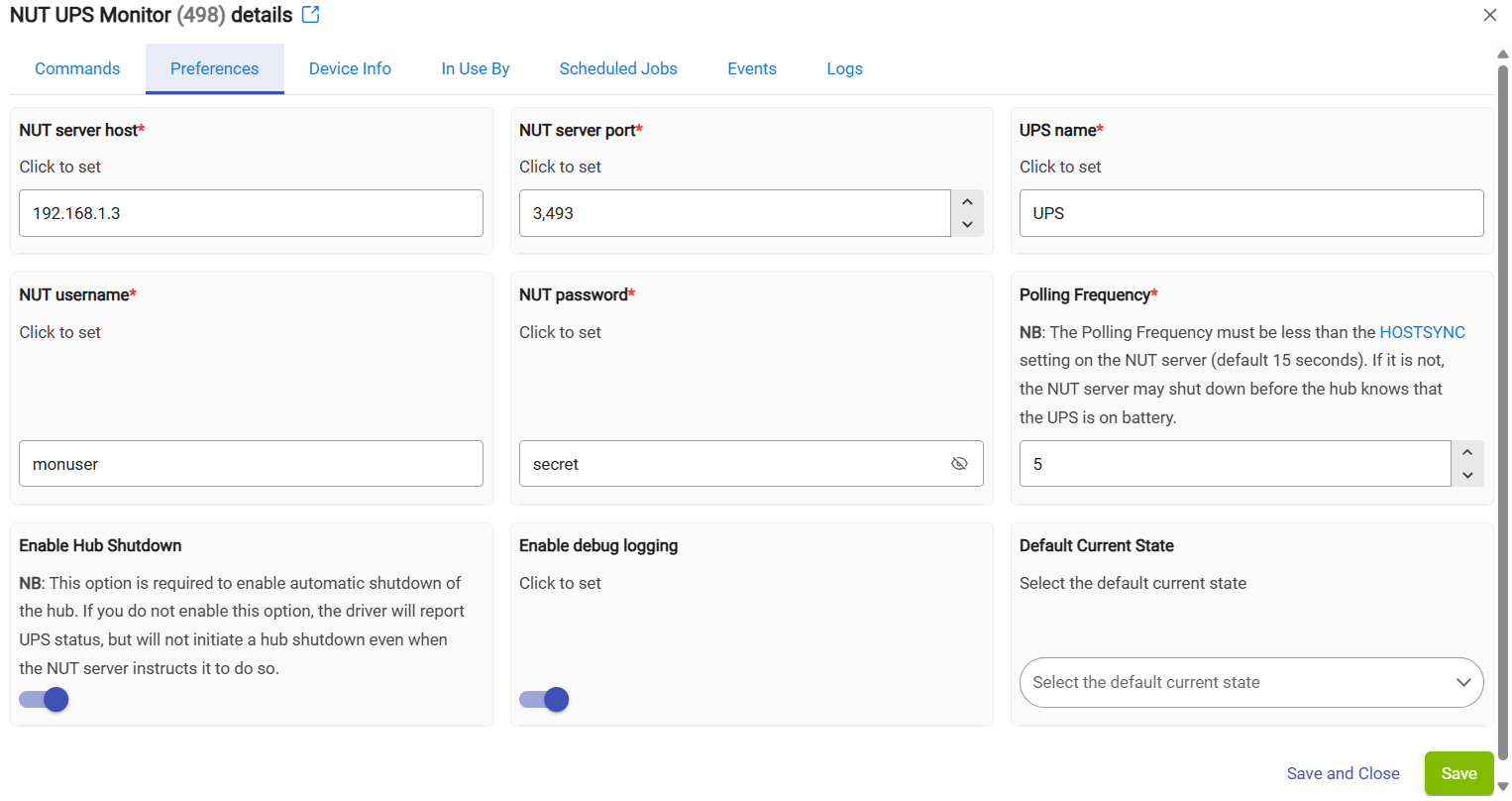1512x801 pixels.
Task: Increase NUT server port value
Action: pos(968,202)
